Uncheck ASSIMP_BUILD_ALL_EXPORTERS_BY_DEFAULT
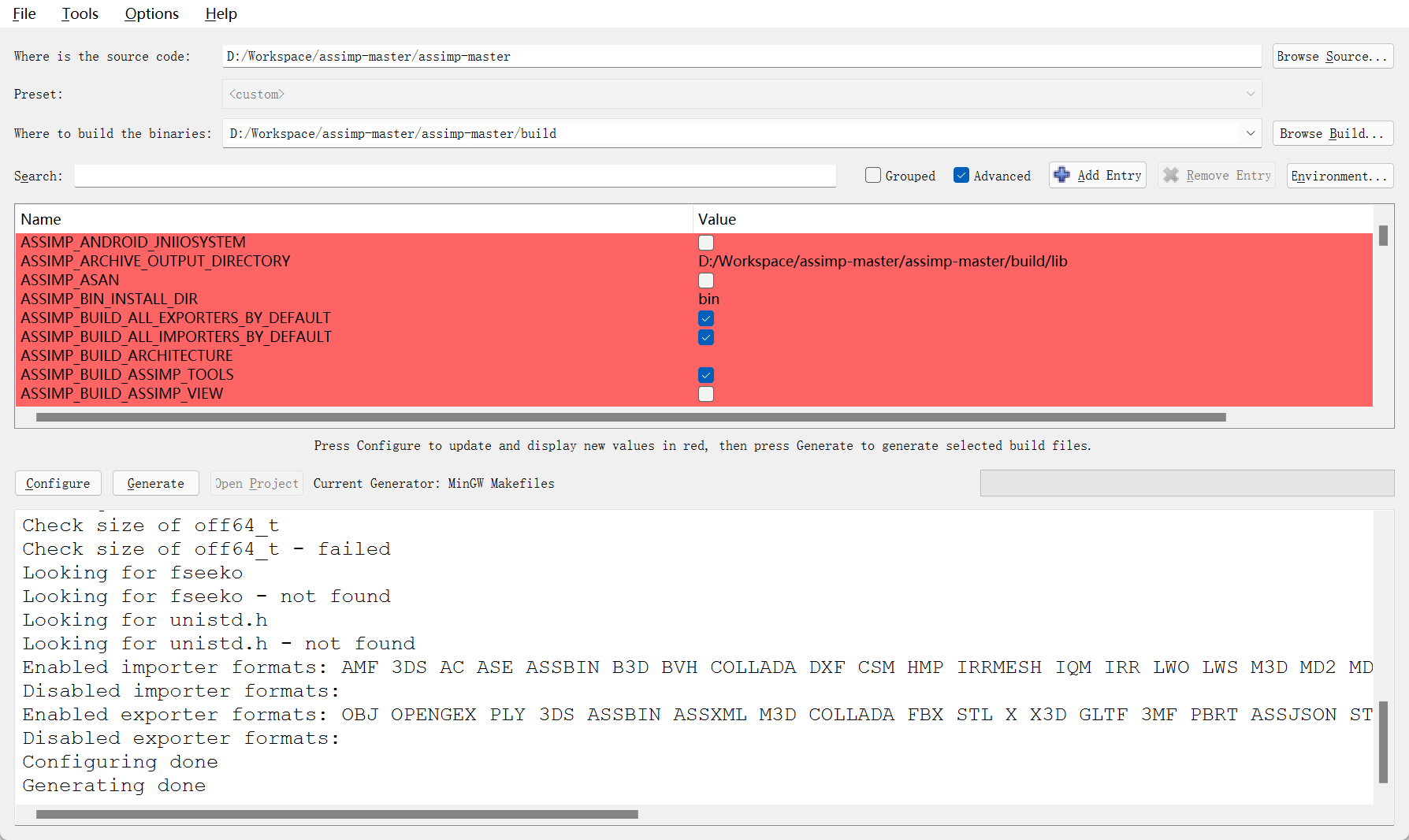 705,318
